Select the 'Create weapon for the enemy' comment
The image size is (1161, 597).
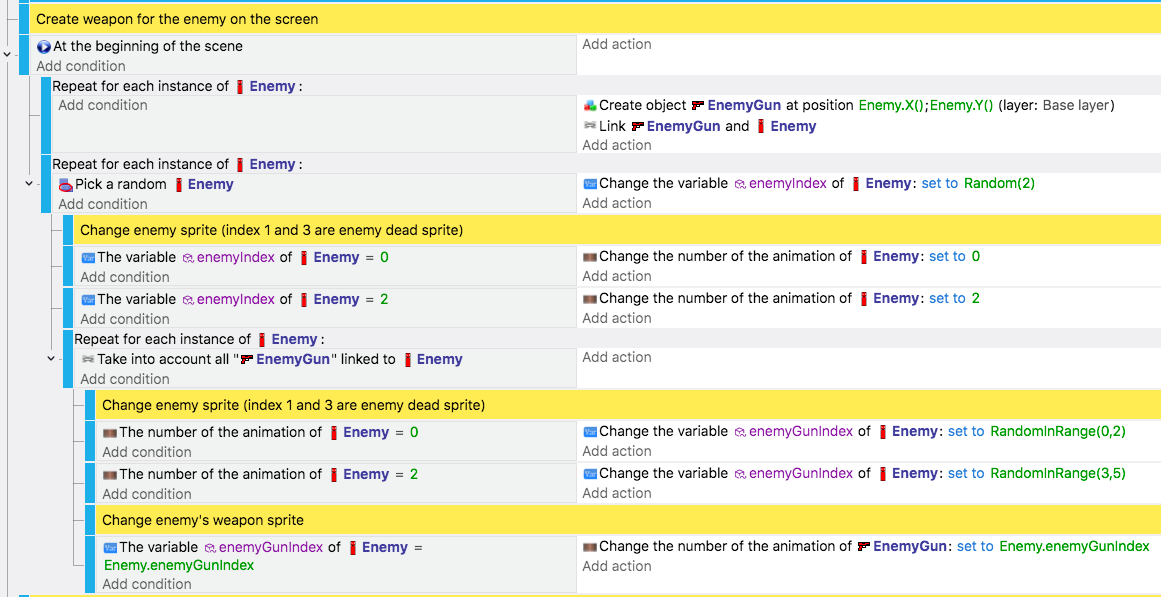pyautogui.click(x=177, y=19)
